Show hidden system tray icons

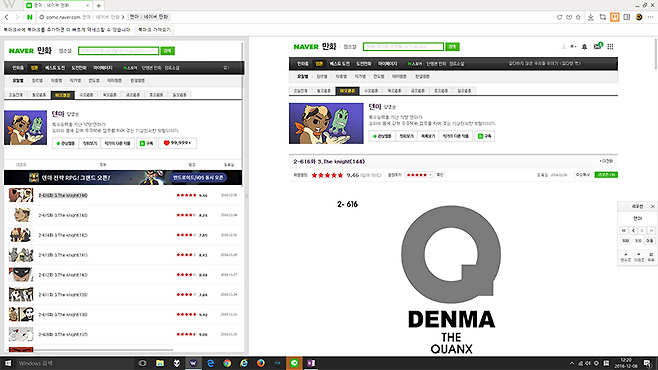click(x=572, y=363)
